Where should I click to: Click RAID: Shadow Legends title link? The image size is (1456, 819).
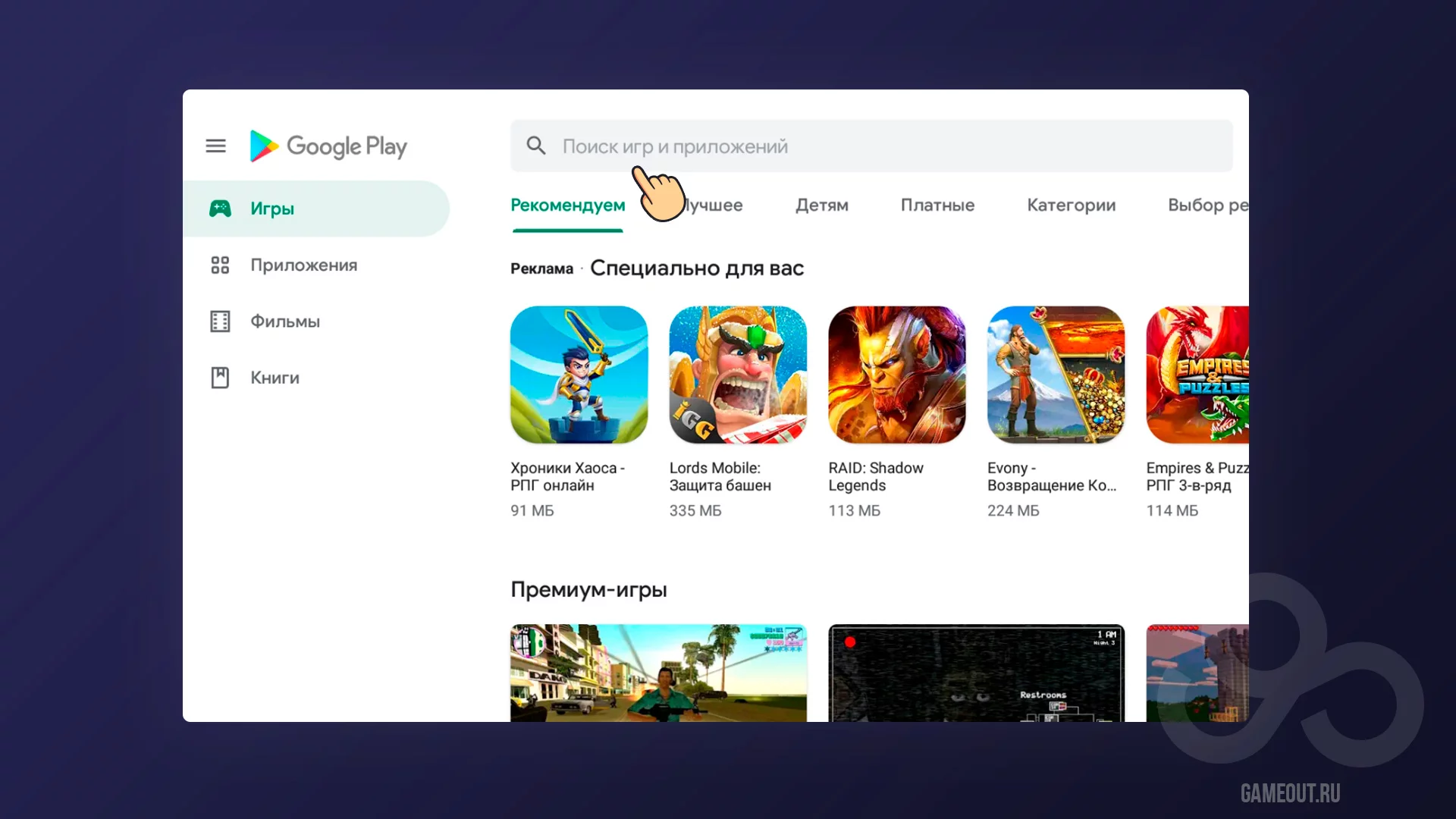[x=875, y=476]
